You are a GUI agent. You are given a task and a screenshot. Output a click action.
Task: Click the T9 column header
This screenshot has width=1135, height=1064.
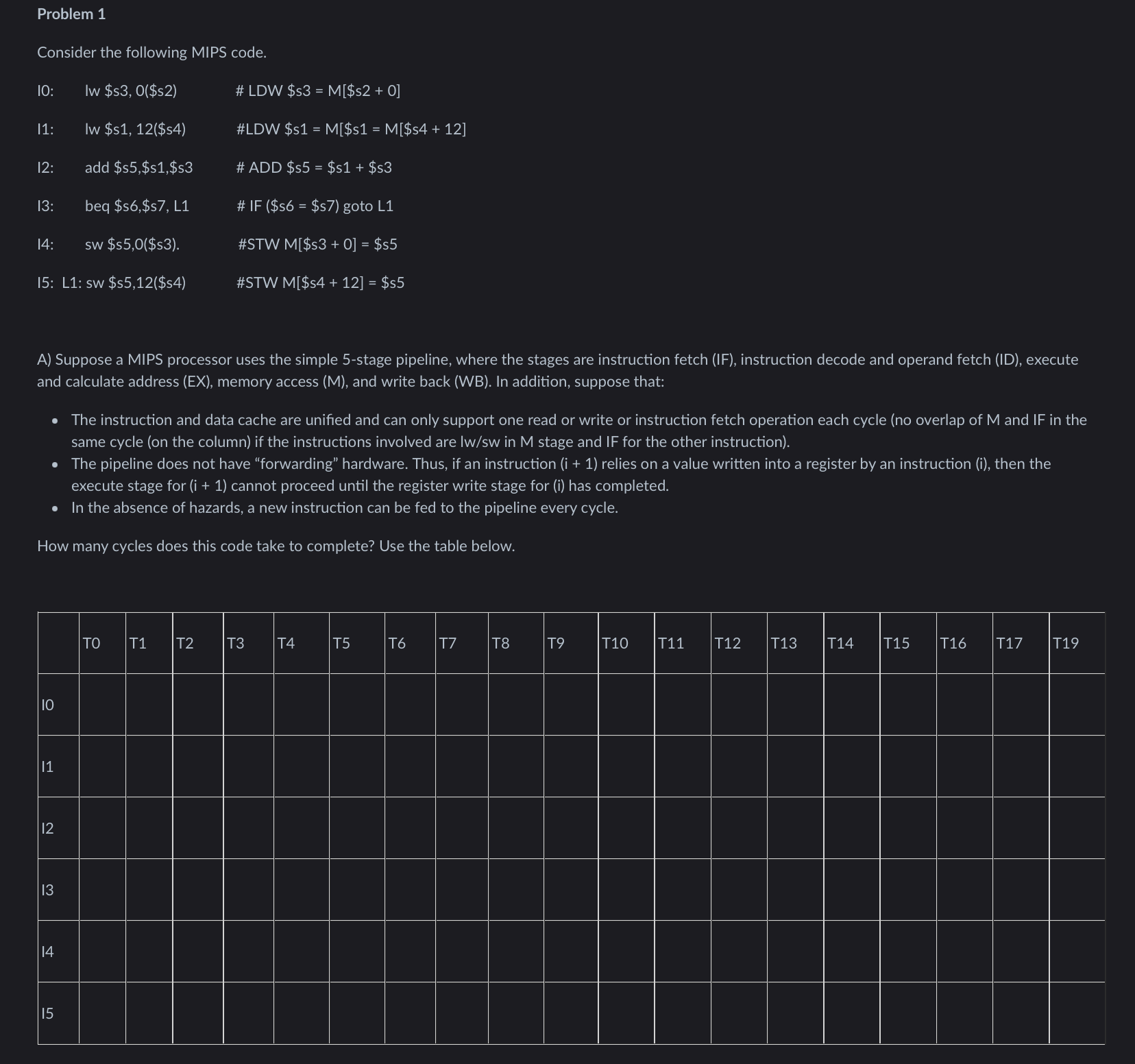[571, 643]
